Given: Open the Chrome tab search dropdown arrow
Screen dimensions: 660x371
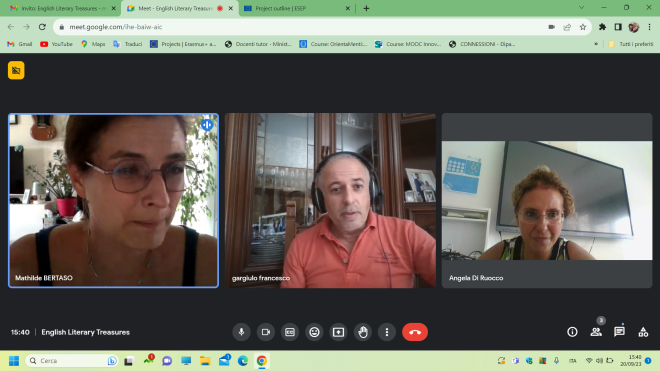Looking at the screenshot, I should (x=581, y=8).
